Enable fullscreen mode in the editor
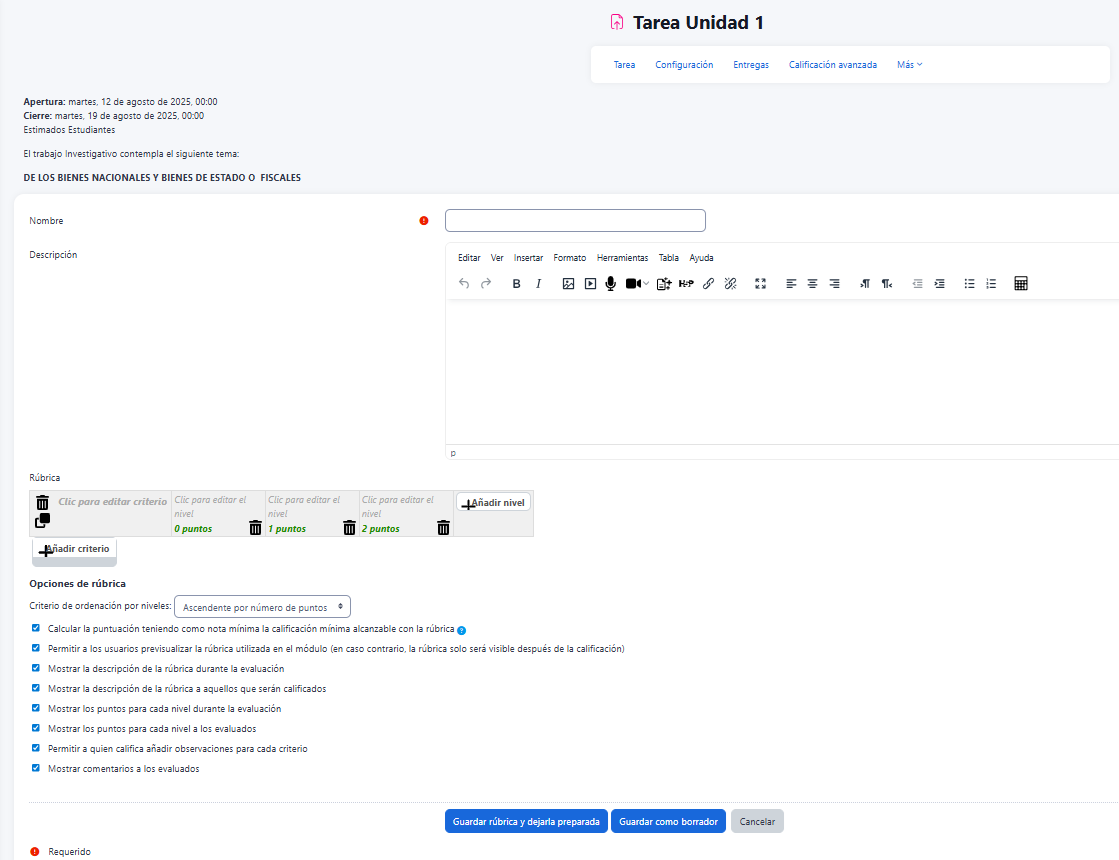 tap(760, 284)
